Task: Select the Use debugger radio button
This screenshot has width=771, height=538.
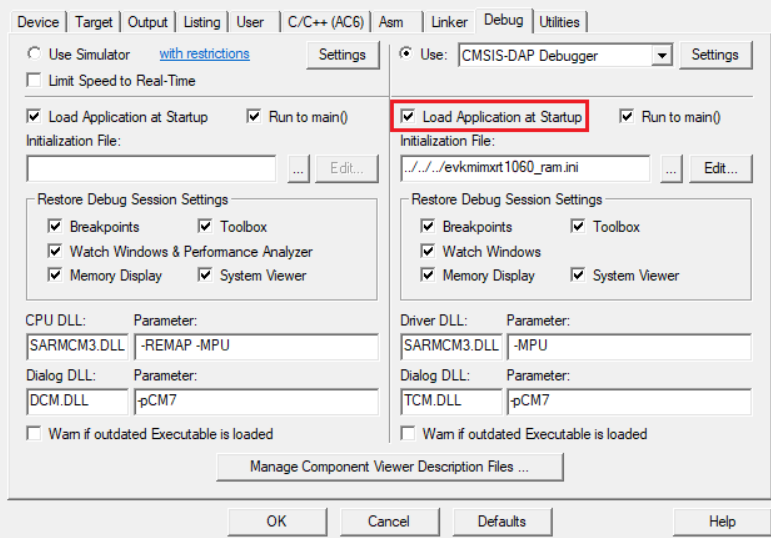Action: [x=405, y=54]
